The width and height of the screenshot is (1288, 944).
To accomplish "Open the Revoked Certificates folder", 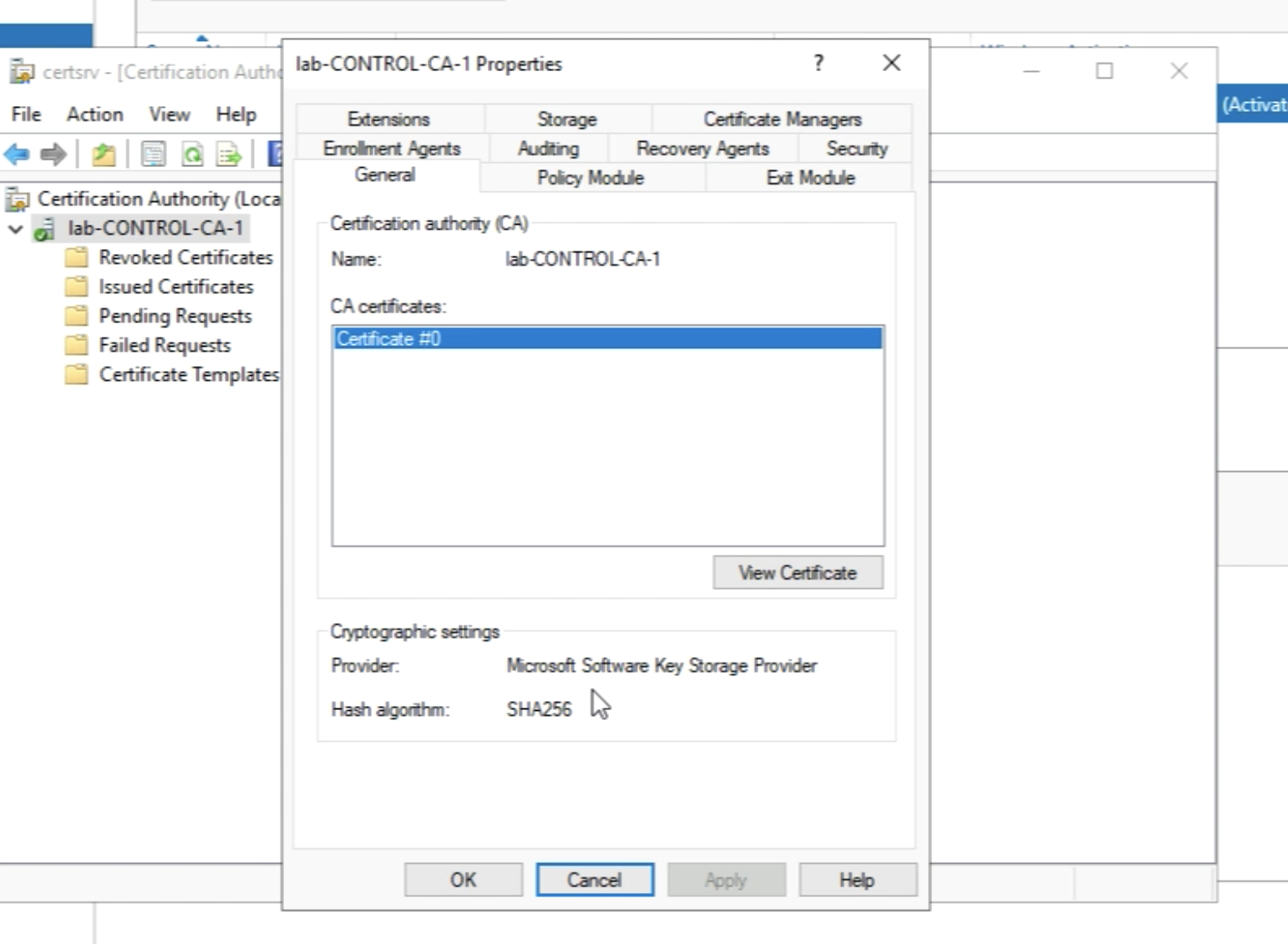I will click(x=185, y=257).
